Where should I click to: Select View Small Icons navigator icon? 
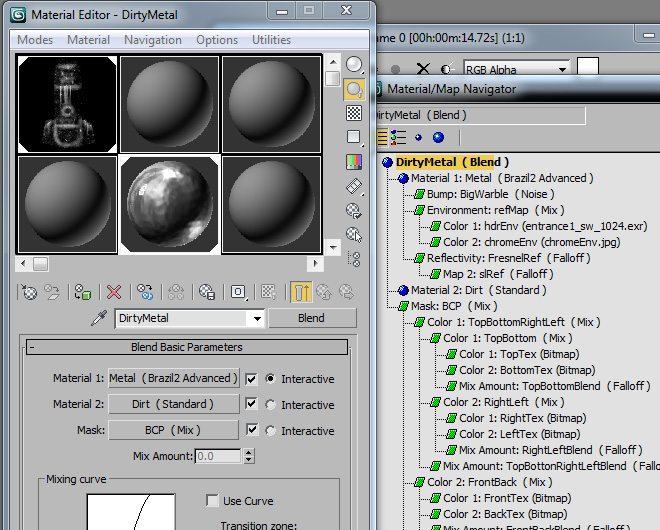pyautogui.click(x=418, y=137)
